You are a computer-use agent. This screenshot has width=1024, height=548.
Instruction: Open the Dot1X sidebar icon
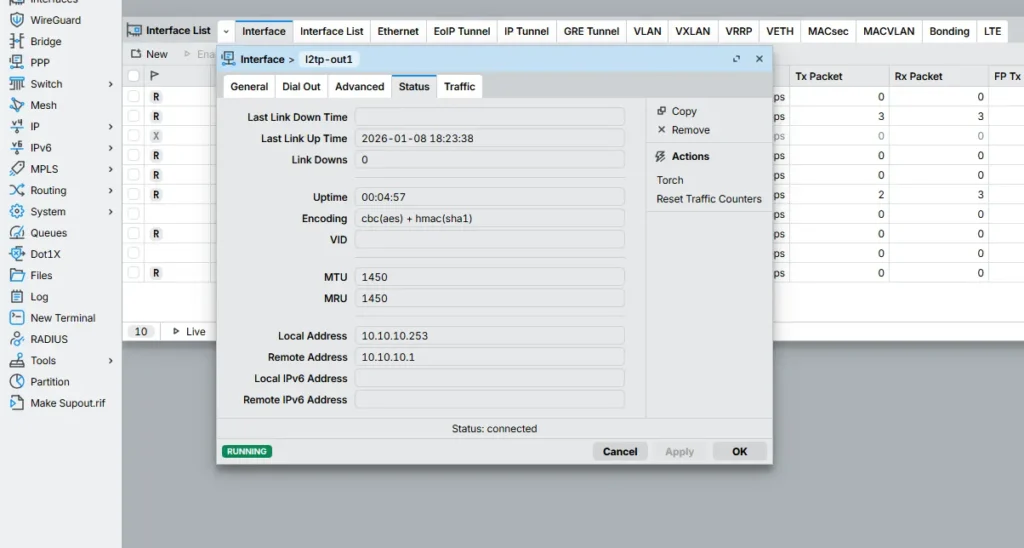pyautogui.click(x=17, y=254)
